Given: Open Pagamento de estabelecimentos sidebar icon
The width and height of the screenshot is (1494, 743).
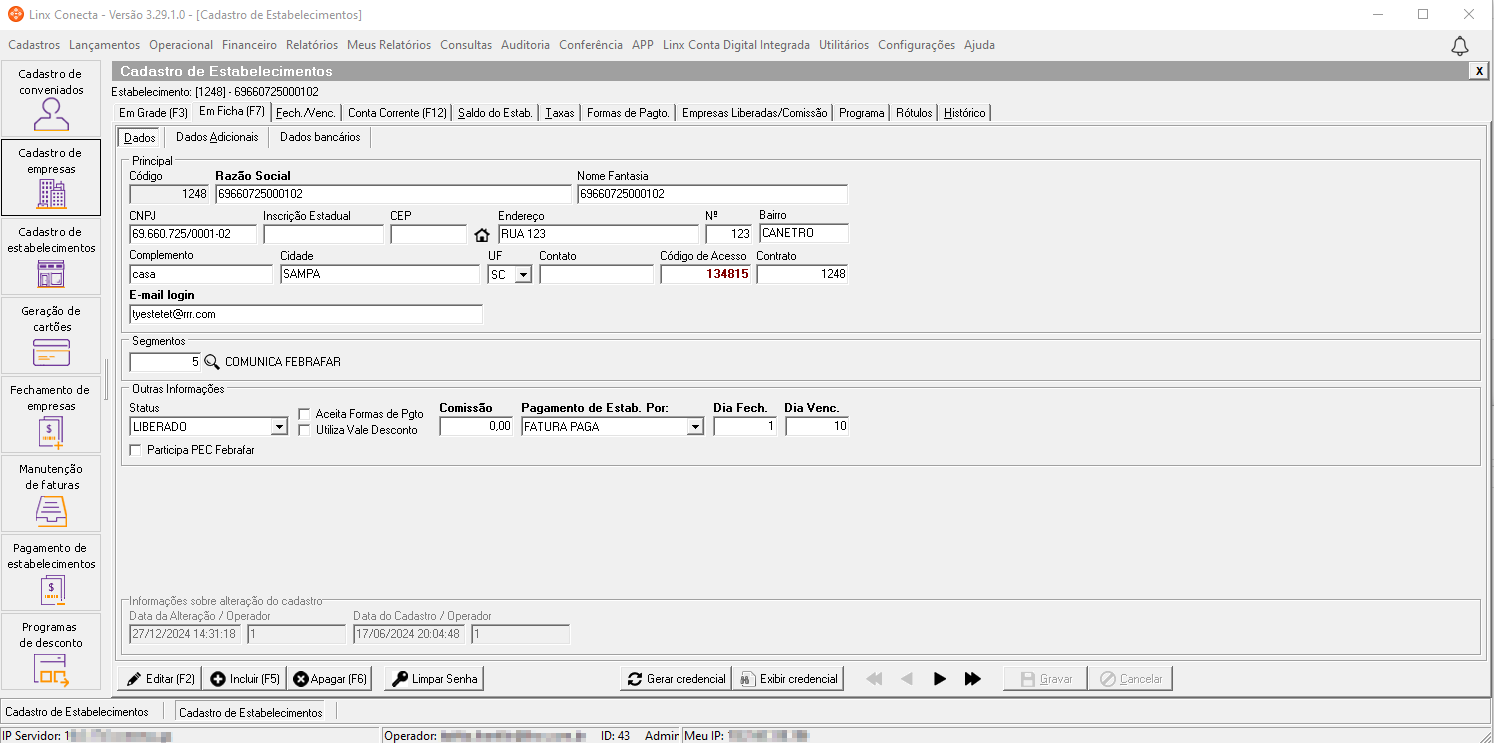Looking at the screenshot, I should [x=51, y=572].
